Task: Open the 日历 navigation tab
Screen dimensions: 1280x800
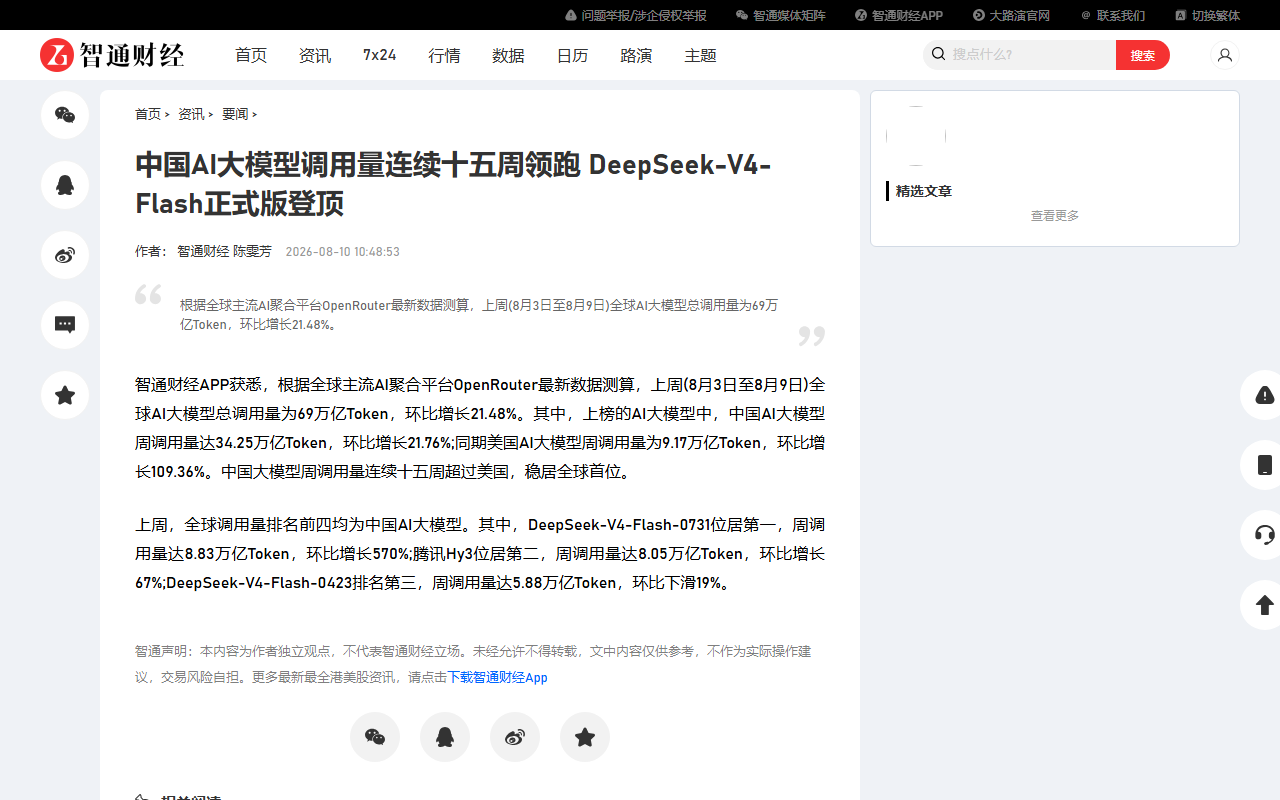Action: coord(572,55)
